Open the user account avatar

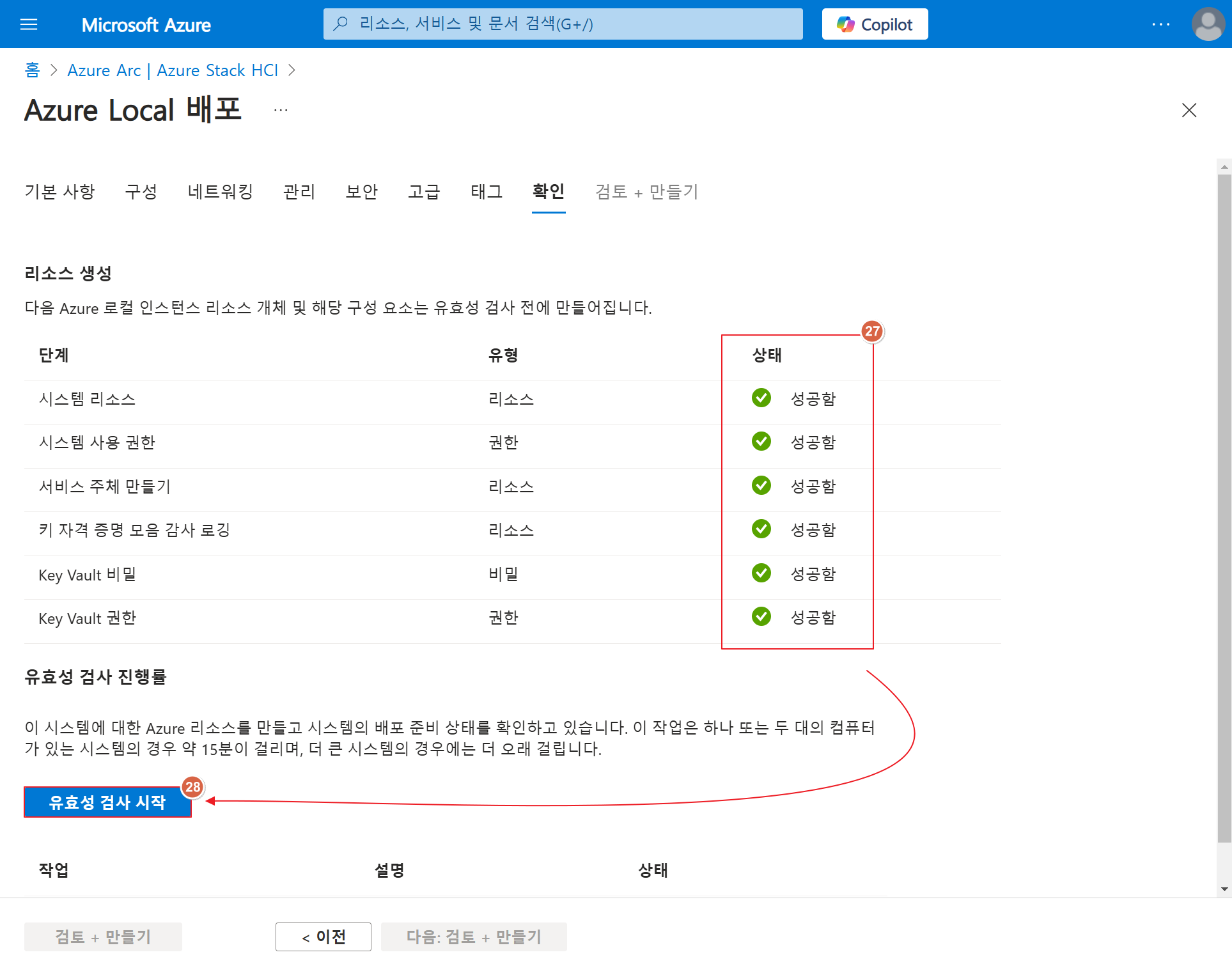pos(1208,24)
